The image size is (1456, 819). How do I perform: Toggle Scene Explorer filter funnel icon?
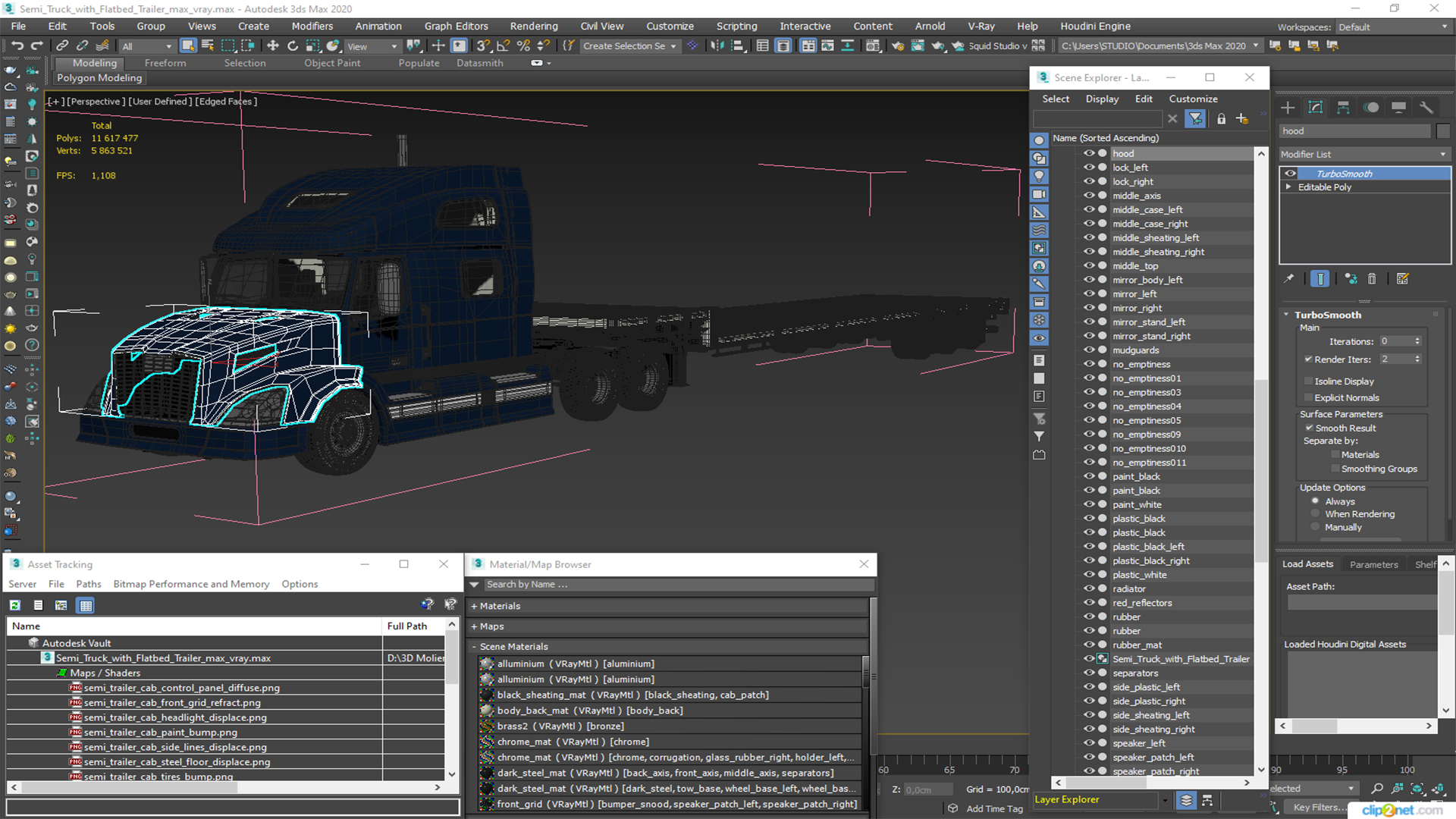pos(1195,119)
